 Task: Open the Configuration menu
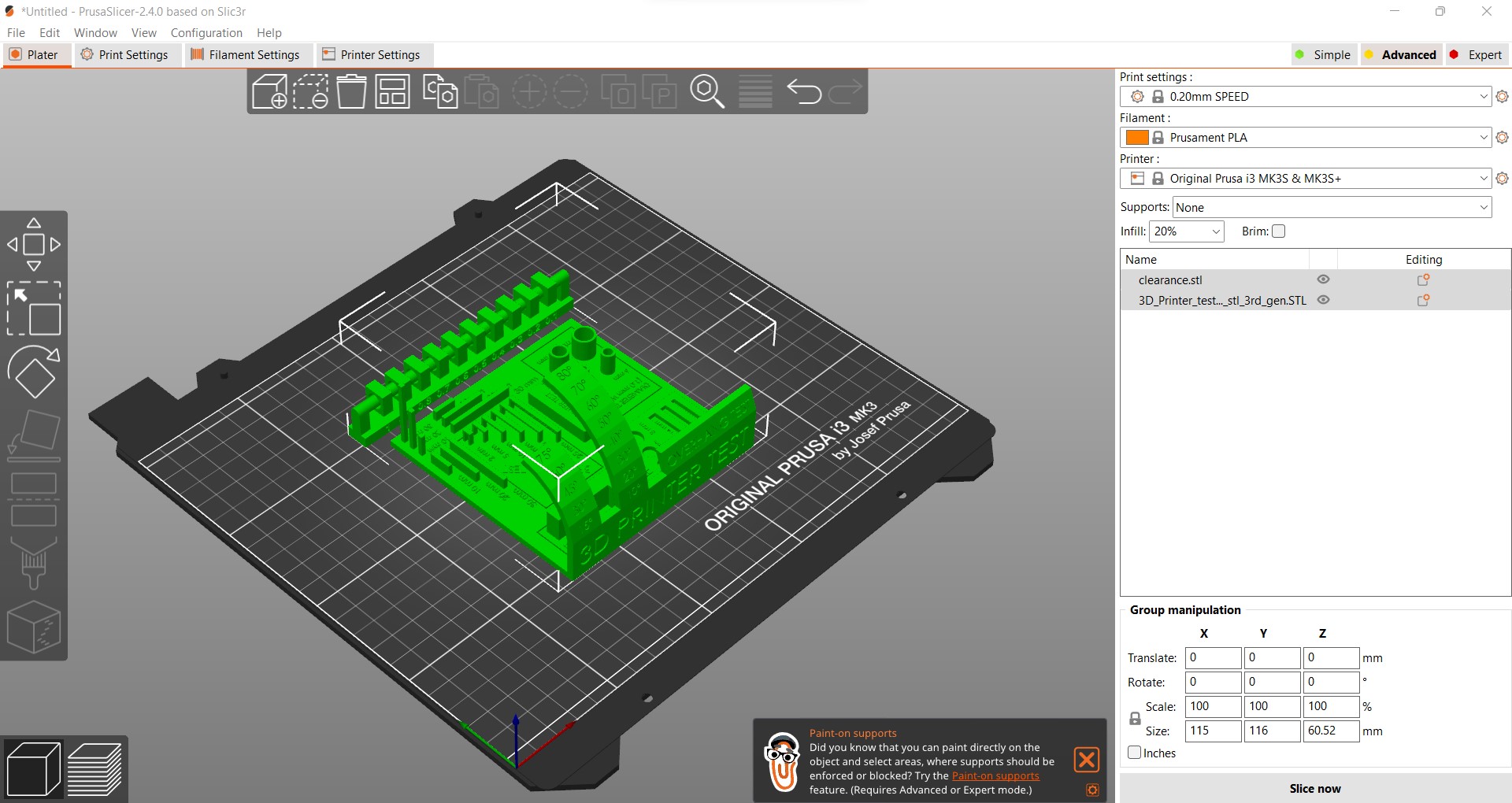pyautogui.click(x=206, y=32)
